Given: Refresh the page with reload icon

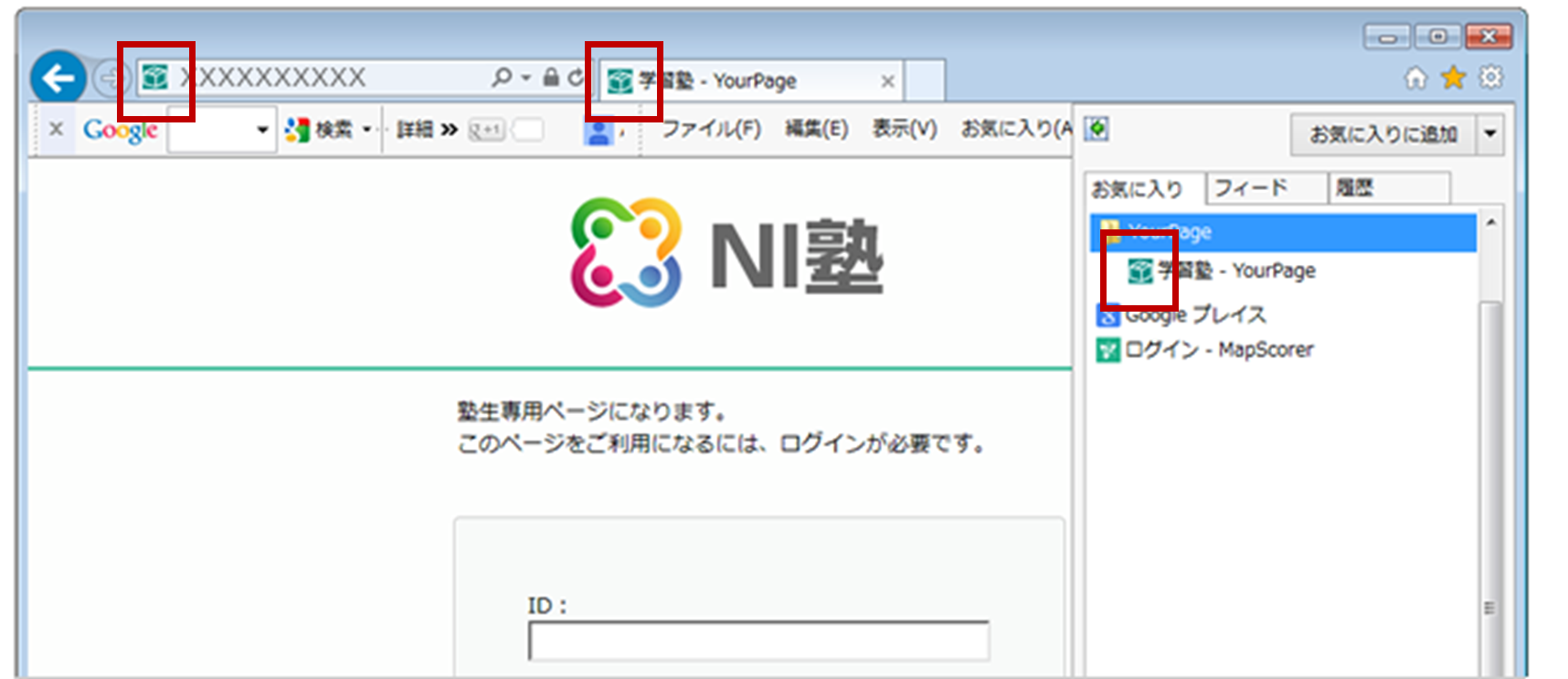Looking at the screenshot, I should [x=575, y=78].
